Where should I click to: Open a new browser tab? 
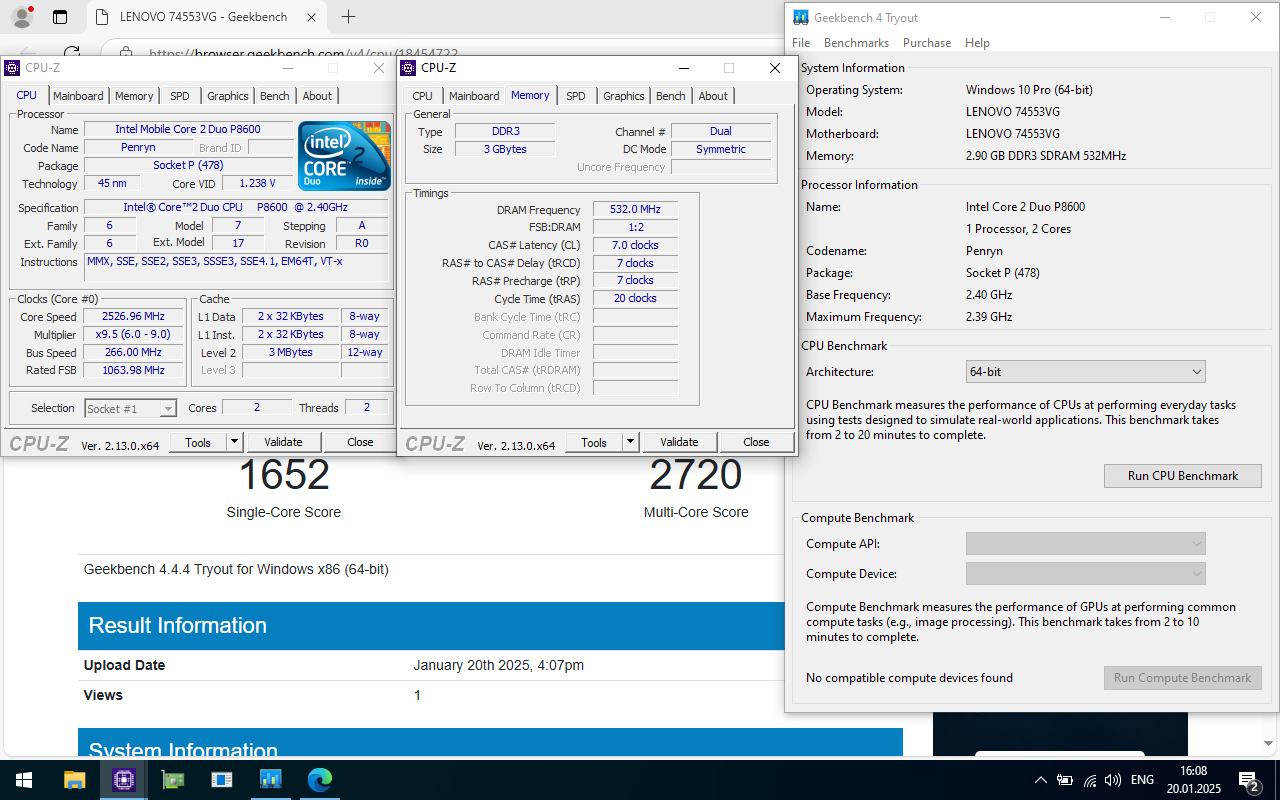(348, 17)
